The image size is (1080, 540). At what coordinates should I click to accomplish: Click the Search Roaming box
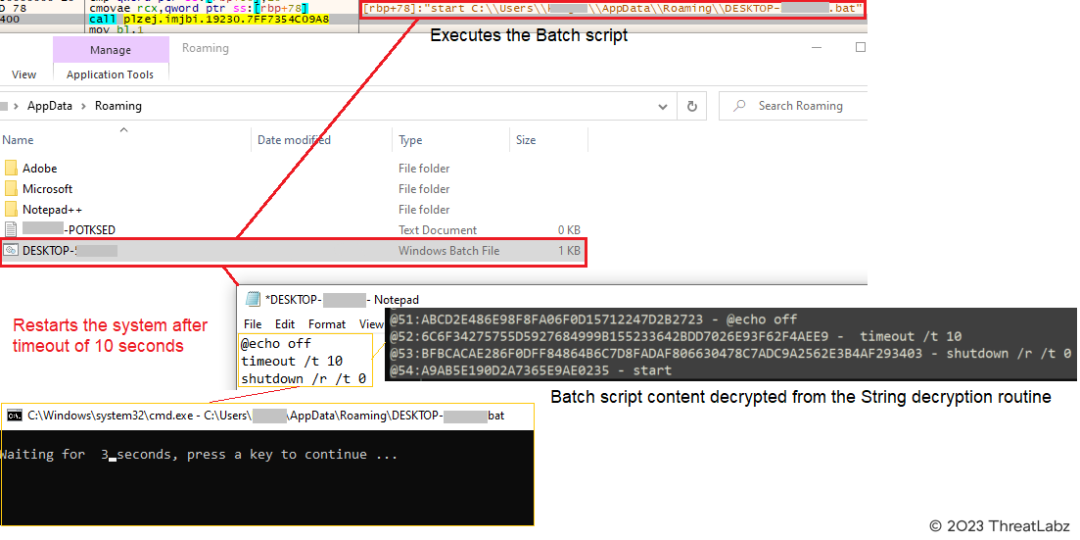pyautogui.click(x=800, y=106)
